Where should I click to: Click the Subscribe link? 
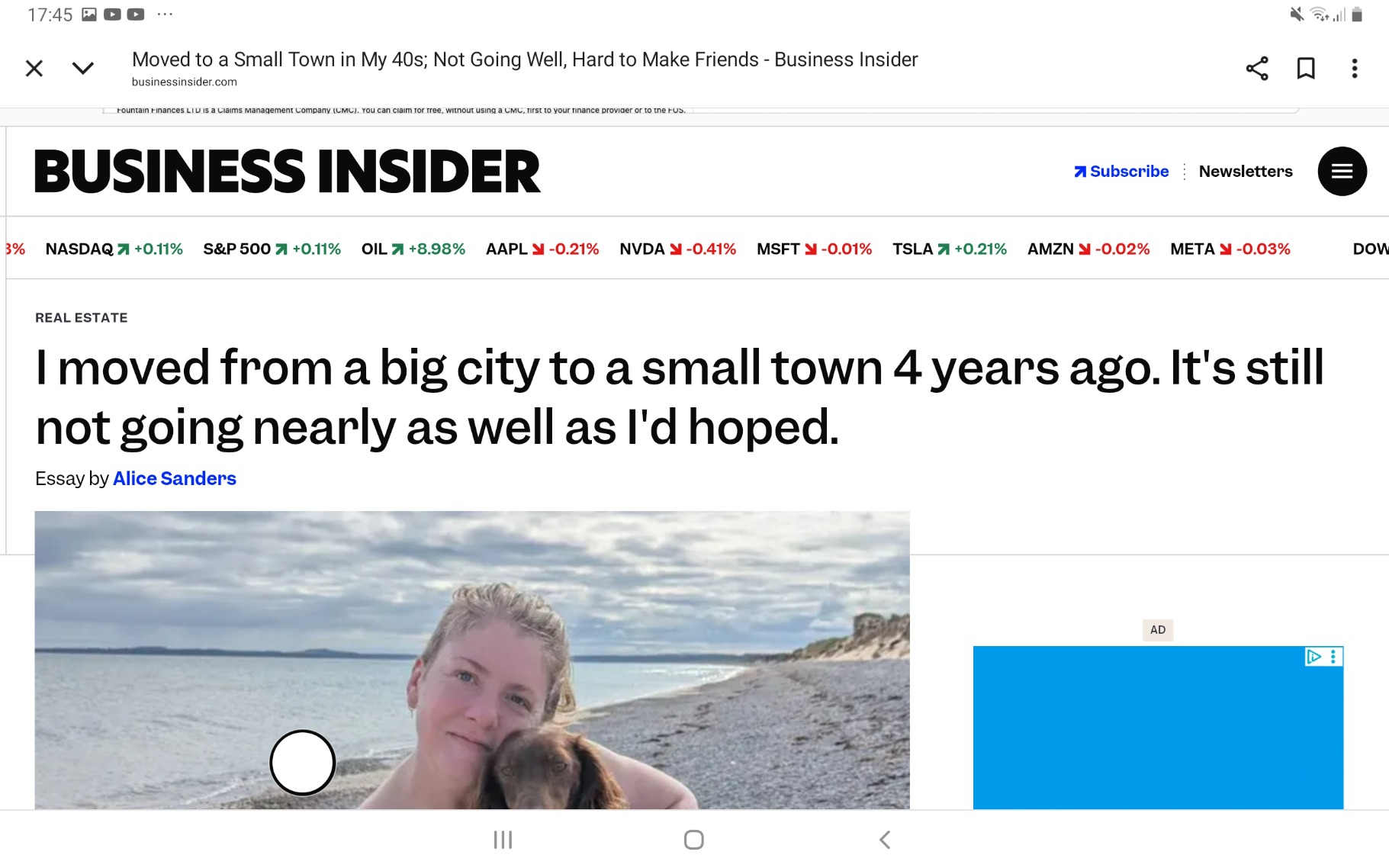coord(1121,172)
